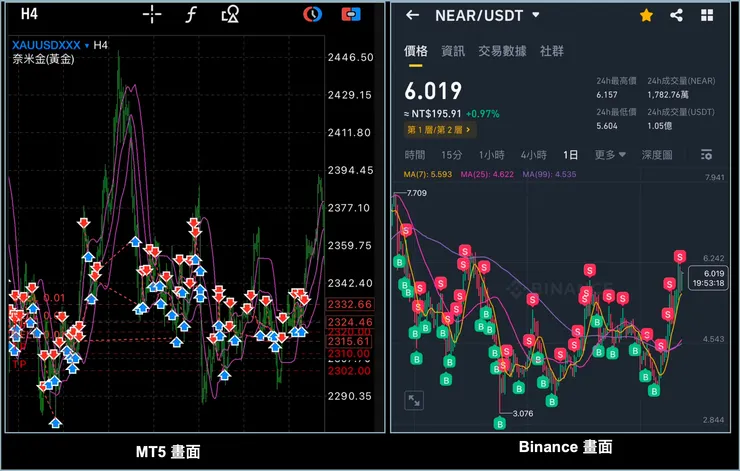The image size is (740, 471).
Task: Click the 2315.61 red price label
Action: click(x=349, y=342)
